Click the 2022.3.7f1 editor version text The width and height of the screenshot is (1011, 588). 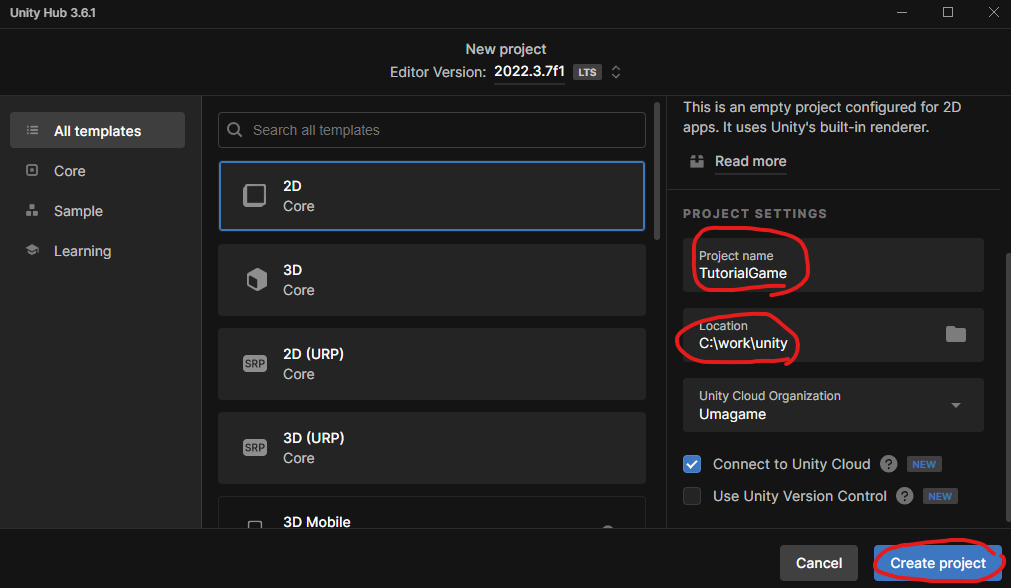[529, 72]
